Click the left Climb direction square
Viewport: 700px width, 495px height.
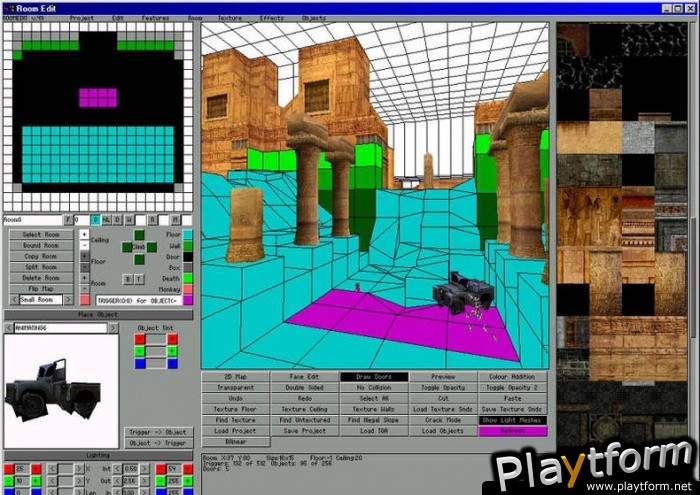click(127, 248)
